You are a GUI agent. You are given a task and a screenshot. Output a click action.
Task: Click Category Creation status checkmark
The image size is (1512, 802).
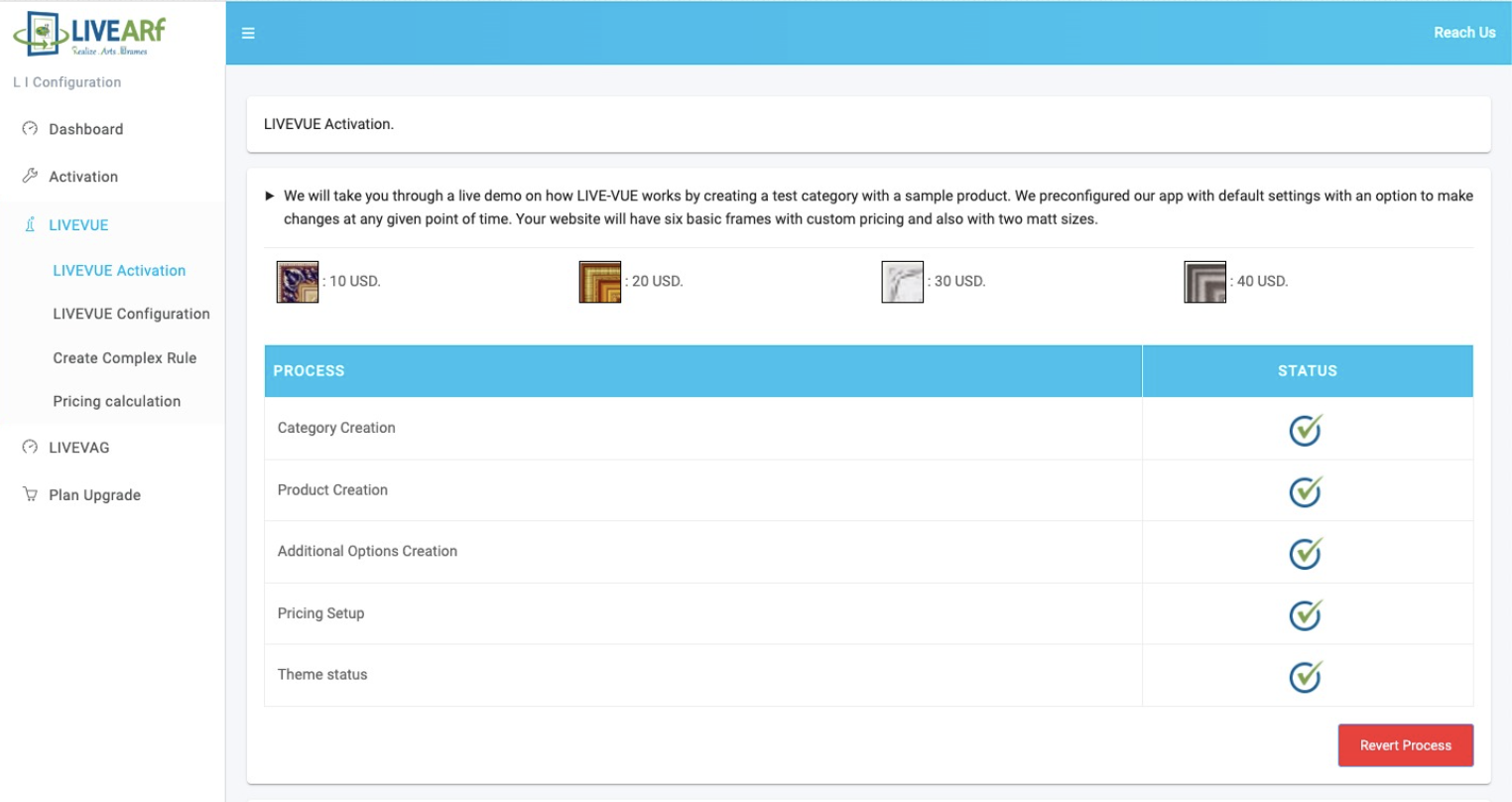point(1306,429)
